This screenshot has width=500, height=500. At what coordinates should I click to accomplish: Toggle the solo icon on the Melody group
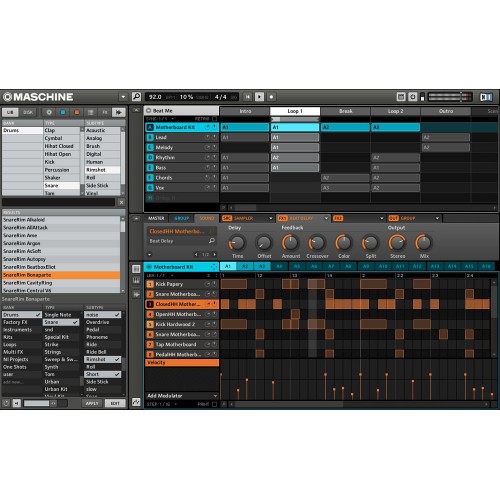214,147
